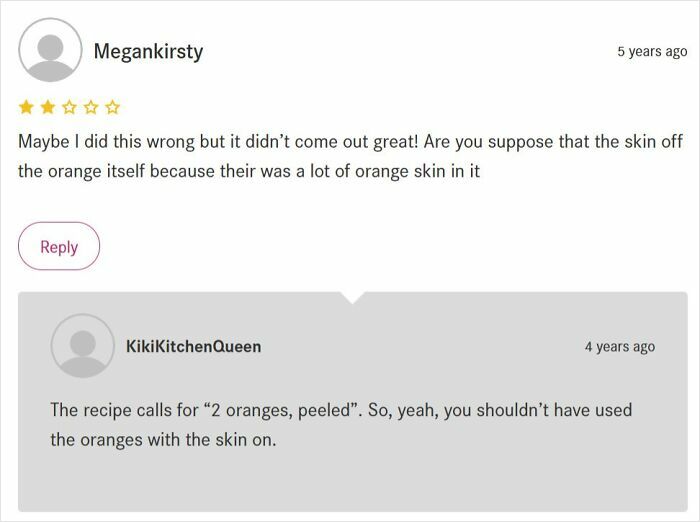700x522 pixels.
Task: Click the first filled gold star
Action: click(x=26, y=106)
